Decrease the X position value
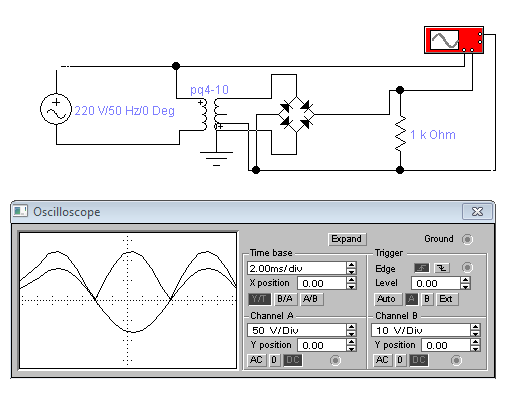The height and width of the screenshot is (400, 522). click(x=351, y=286)
